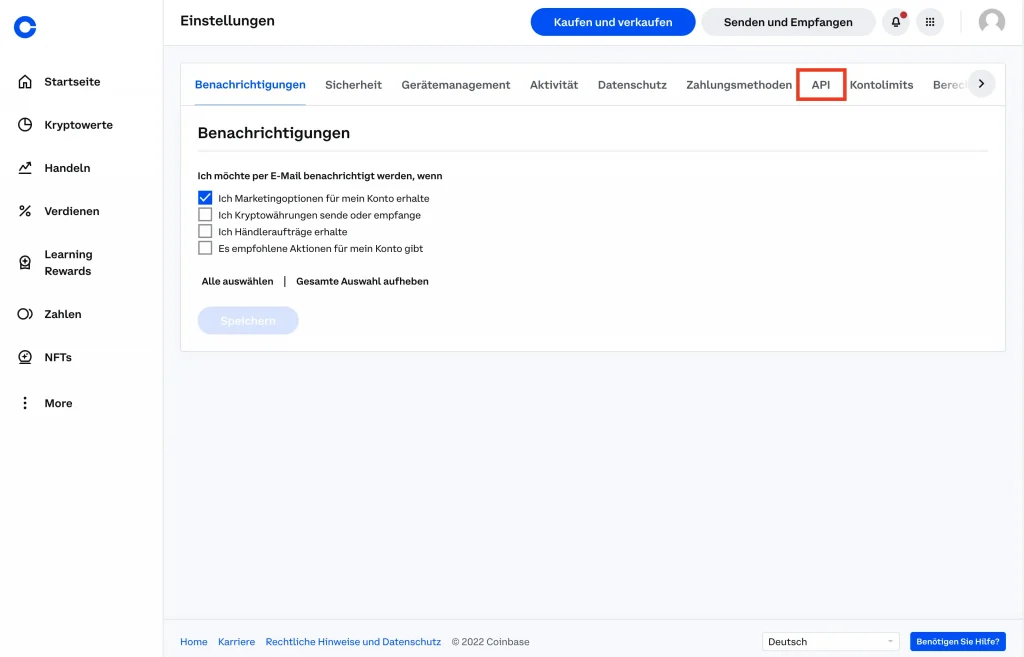Click the Coinbase logo icon
1024x657 pixels.
pos(25,27)
